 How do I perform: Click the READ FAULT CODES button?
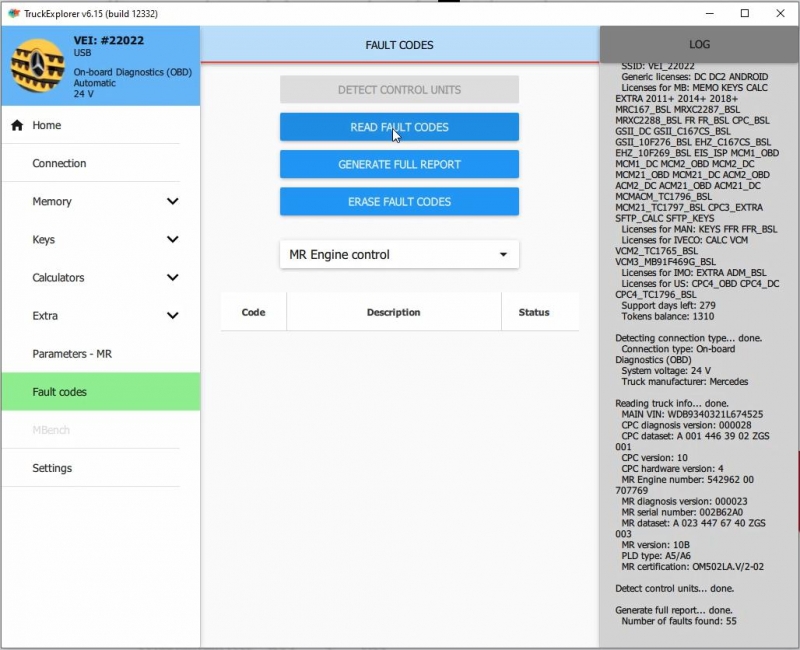point(399,127)
